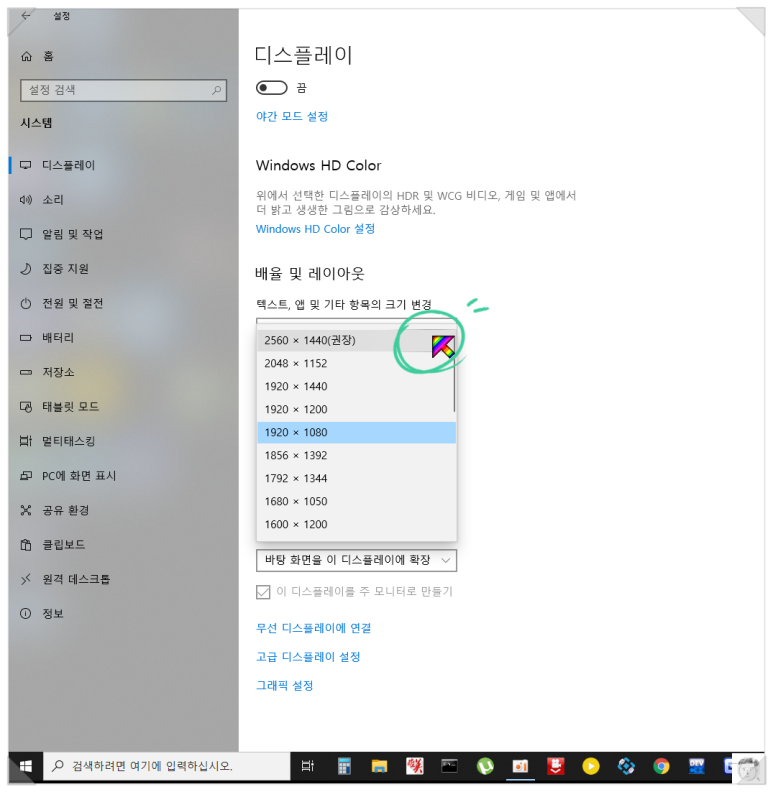
Task: Click the 공유 환경 shared experiences icon
Action: click(26, 510)
